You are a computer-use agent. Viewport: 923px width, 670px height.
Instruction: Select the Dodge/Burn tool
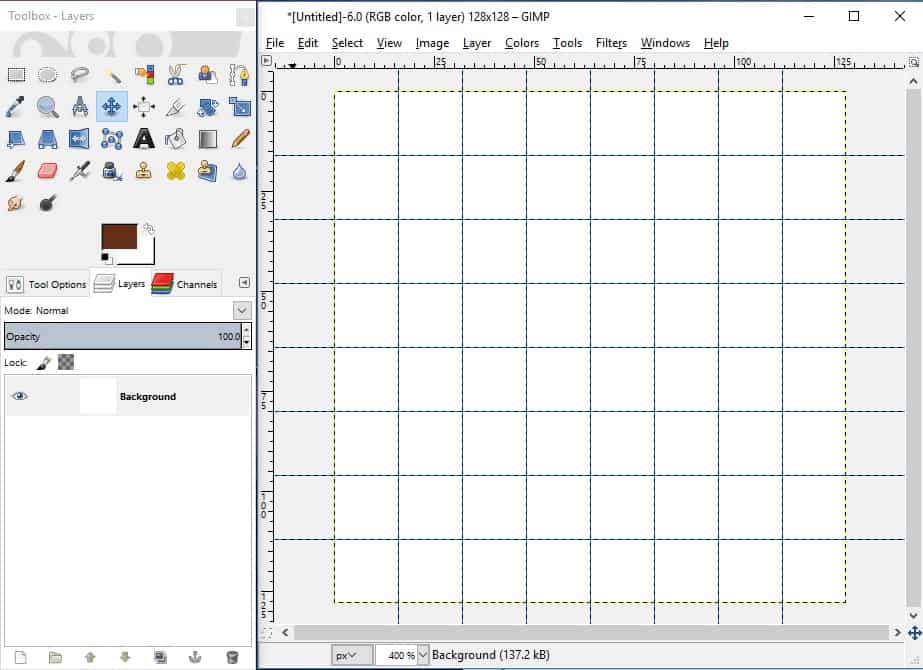coord(48,203)
